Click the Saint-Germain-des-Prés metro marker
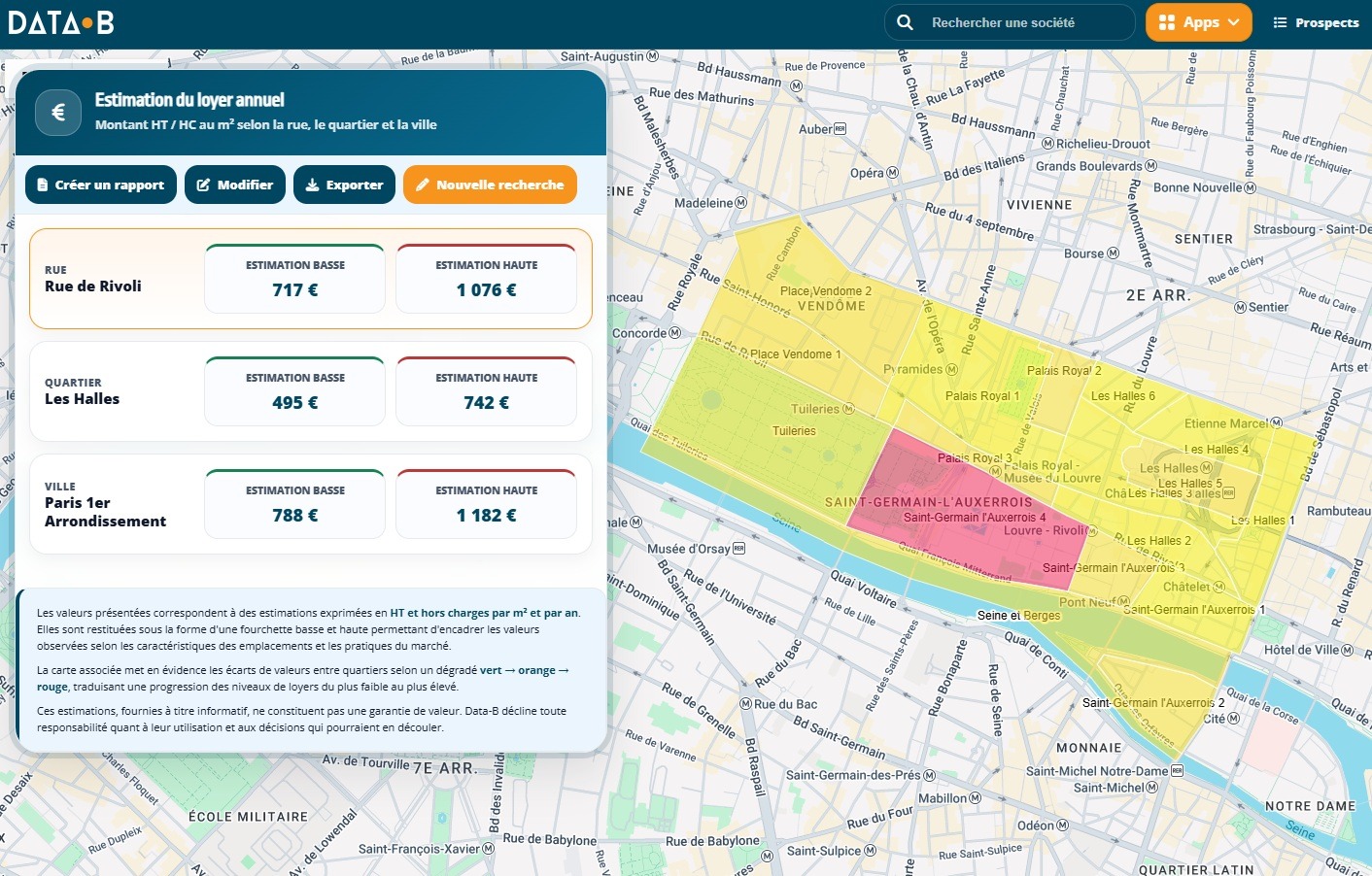This screenshot has height=876, width=1372. point(930,775)
